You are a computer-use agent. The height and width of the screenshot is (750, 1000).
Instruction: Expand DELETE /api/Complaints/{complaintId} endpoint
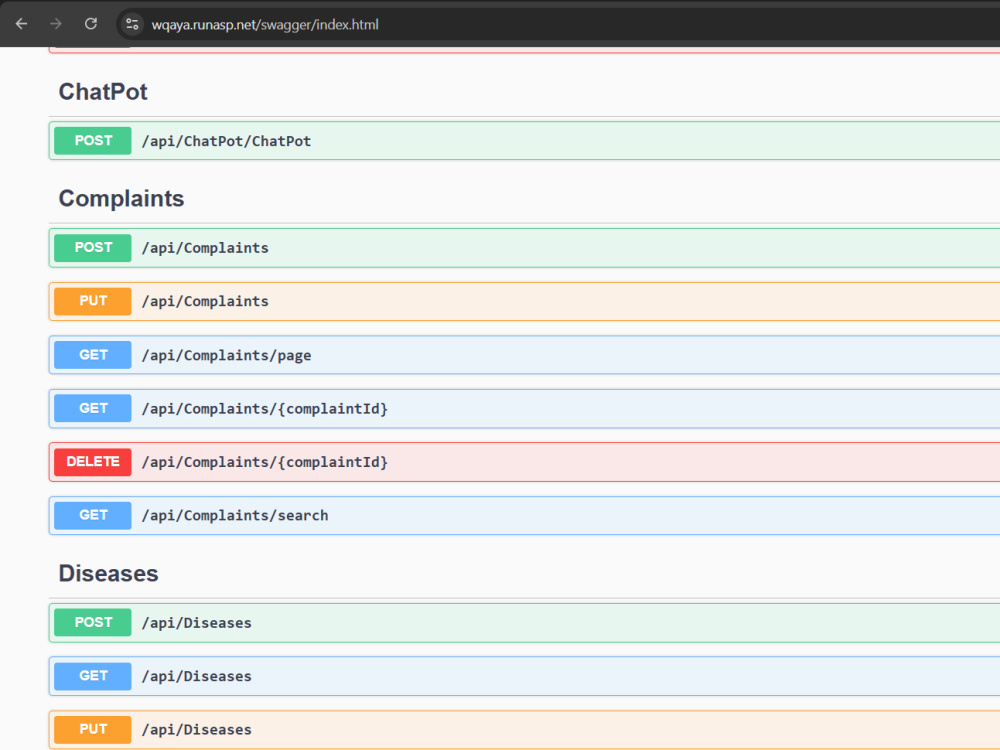524,462
